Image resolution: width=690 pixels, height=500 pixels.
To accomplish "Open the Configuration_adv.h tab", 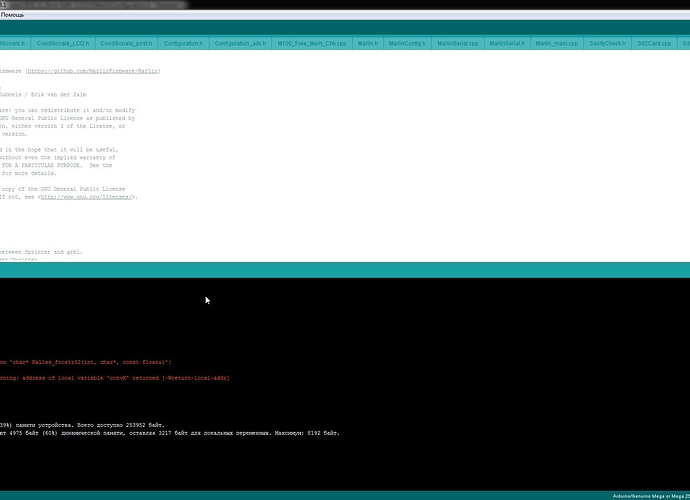I will click(240, 44).
